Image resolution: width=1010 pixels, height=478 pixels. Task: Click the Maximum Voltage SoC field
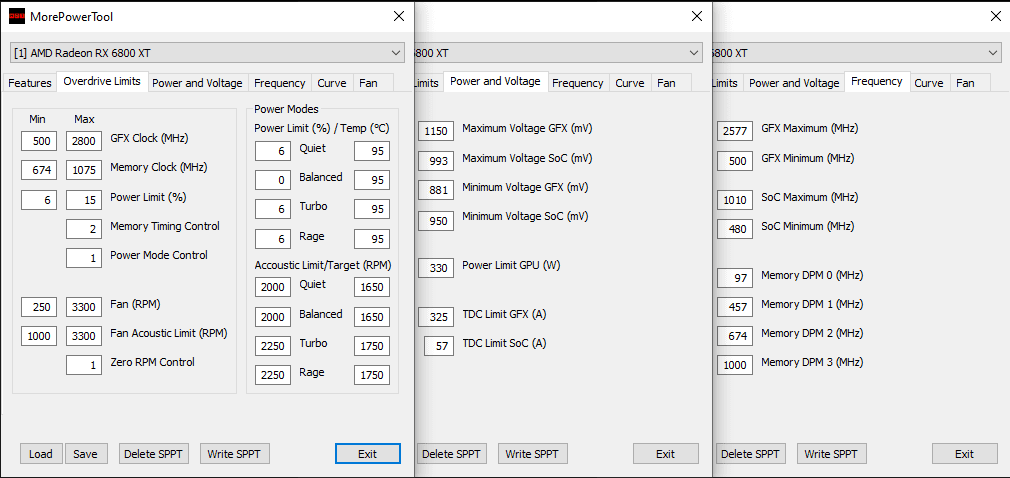pyautogui.click(x=436, y=160)
